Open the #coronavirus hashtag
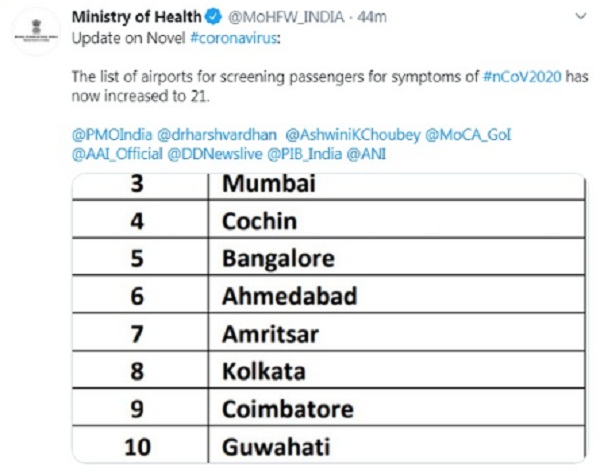The height and width of the screenshot is (475, 600). point(233,38)
